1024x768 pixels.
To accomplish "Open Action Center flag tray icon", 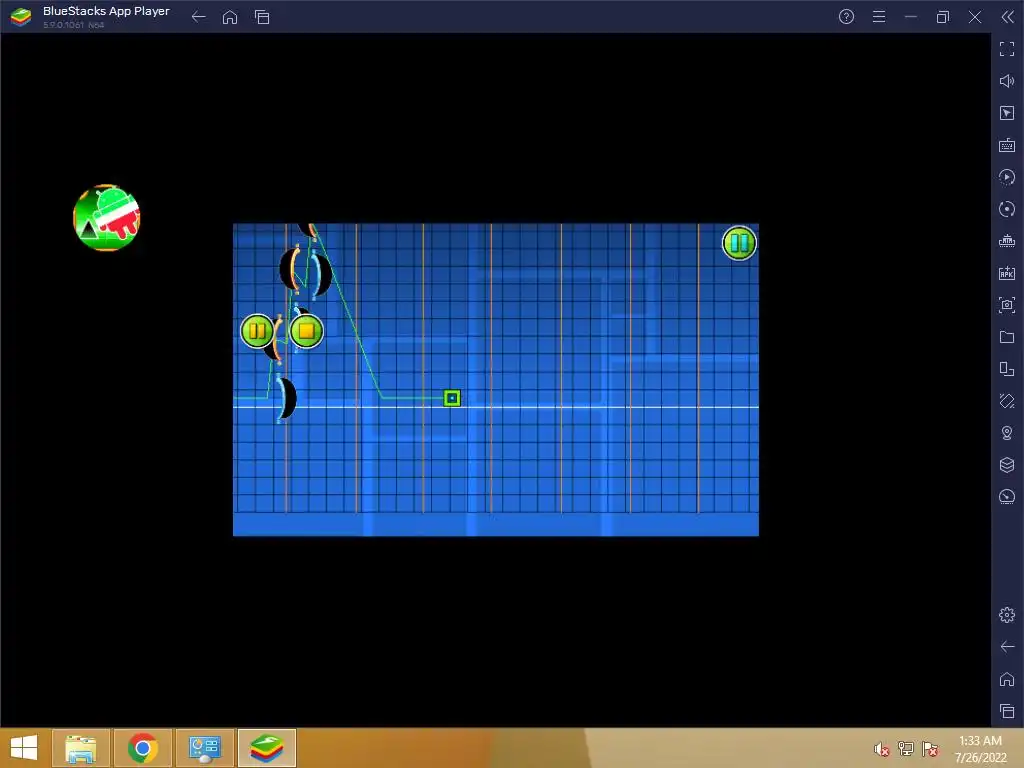I will click(x=930, y=749).
